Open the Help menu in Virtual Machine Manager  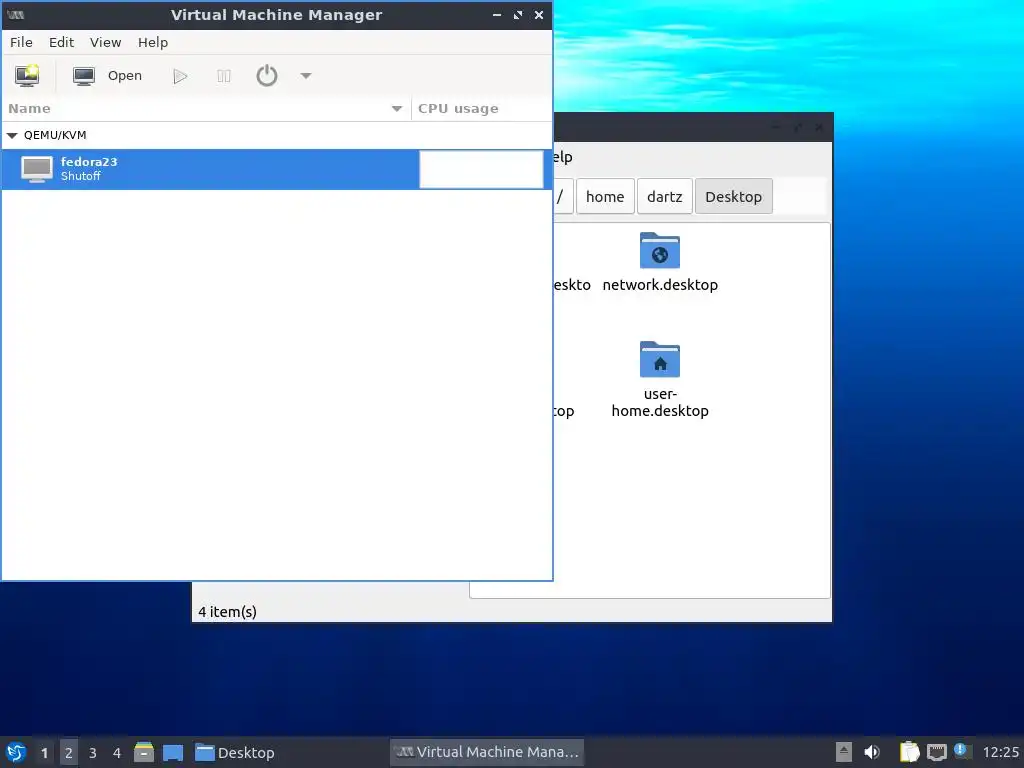point(153,42)
